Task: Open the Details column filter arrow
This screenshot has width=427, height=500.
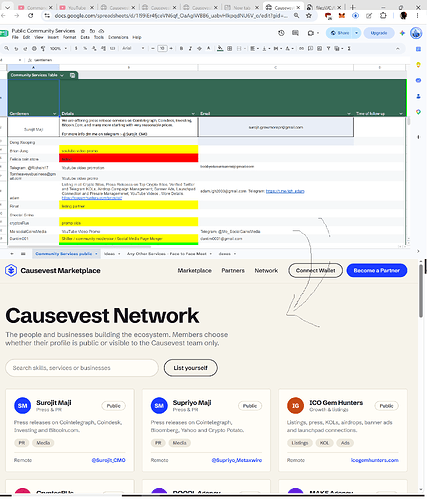Action: tap(193, 114)
